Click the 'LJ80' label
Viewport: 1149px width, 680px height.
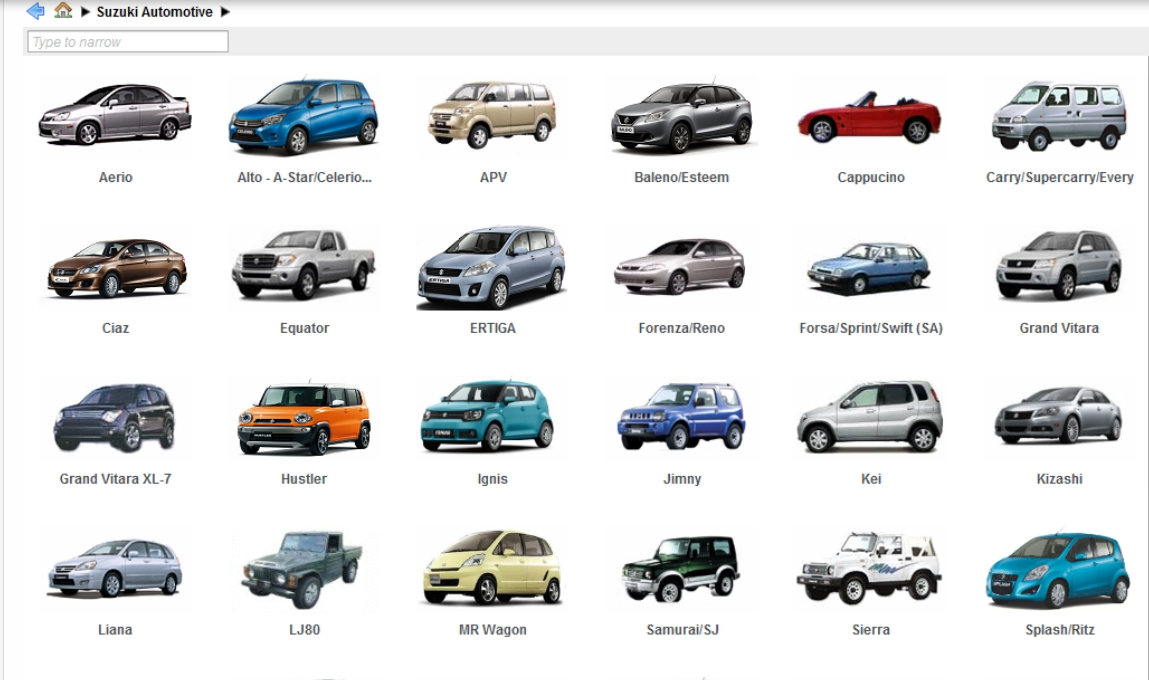tap(304, 630)
